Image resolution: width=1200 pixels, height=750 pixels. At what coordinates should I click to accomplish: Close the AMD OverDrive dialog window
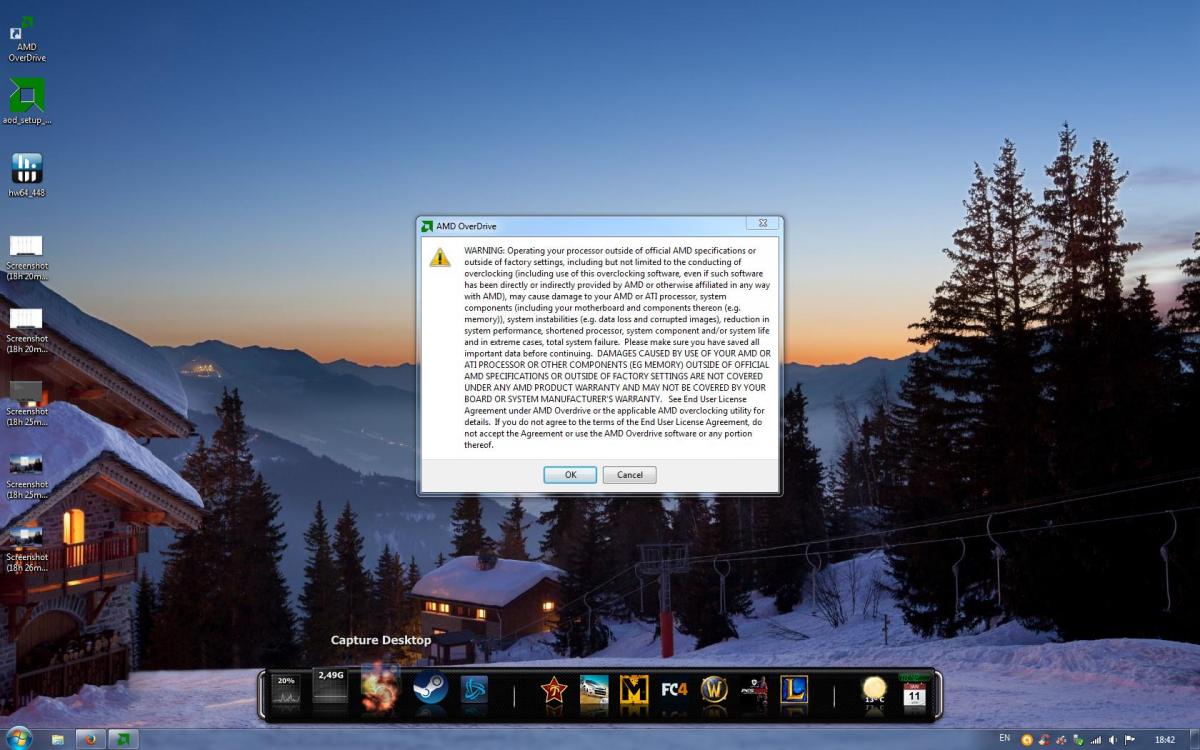click(762, 224)
